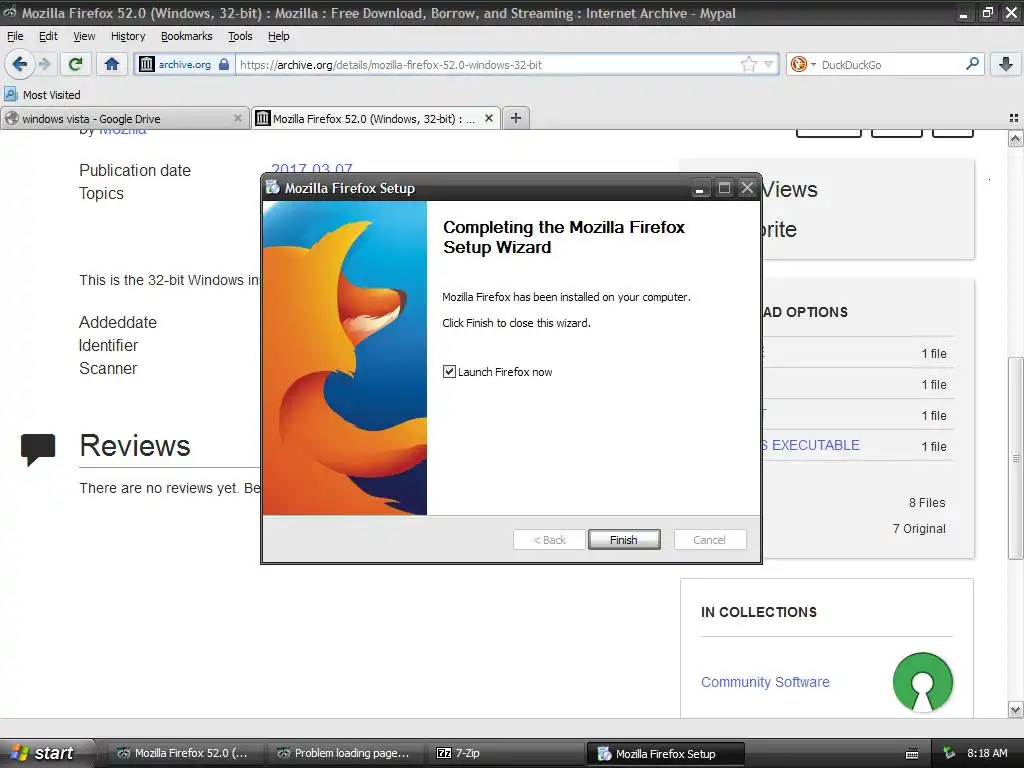Open the Community Software collection link
Viewport: 1024px width, 768px height.
coord(765,682)
